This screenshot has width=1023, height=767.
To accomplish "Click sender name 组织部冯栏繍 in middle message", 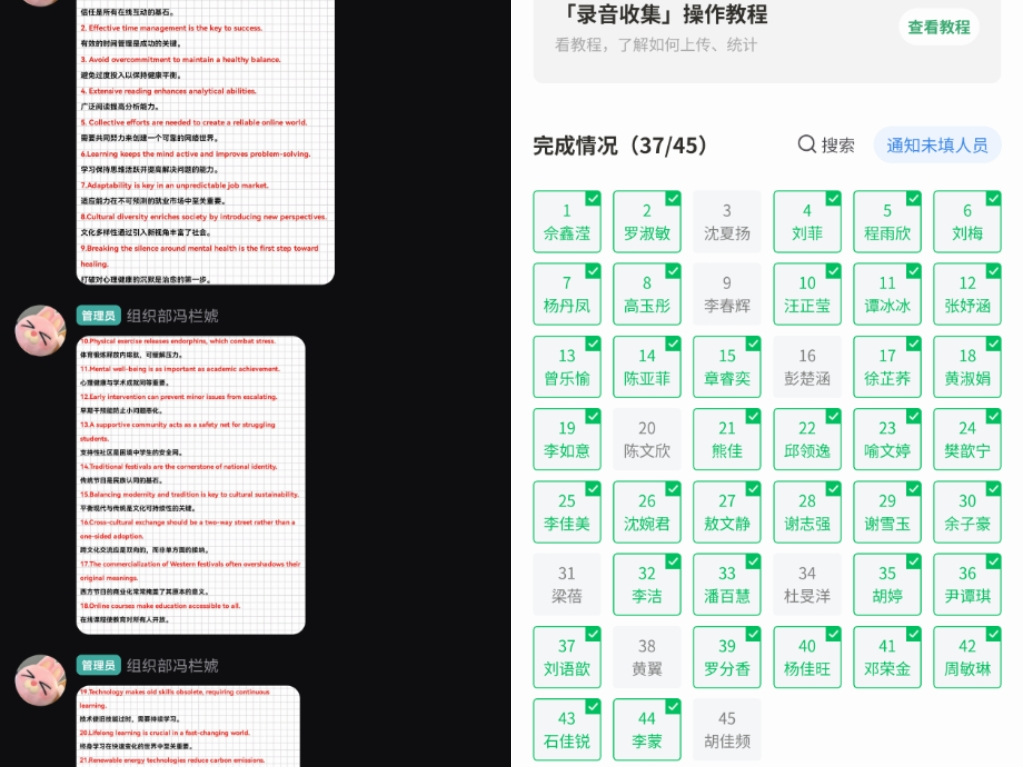I will pos(172,316).
